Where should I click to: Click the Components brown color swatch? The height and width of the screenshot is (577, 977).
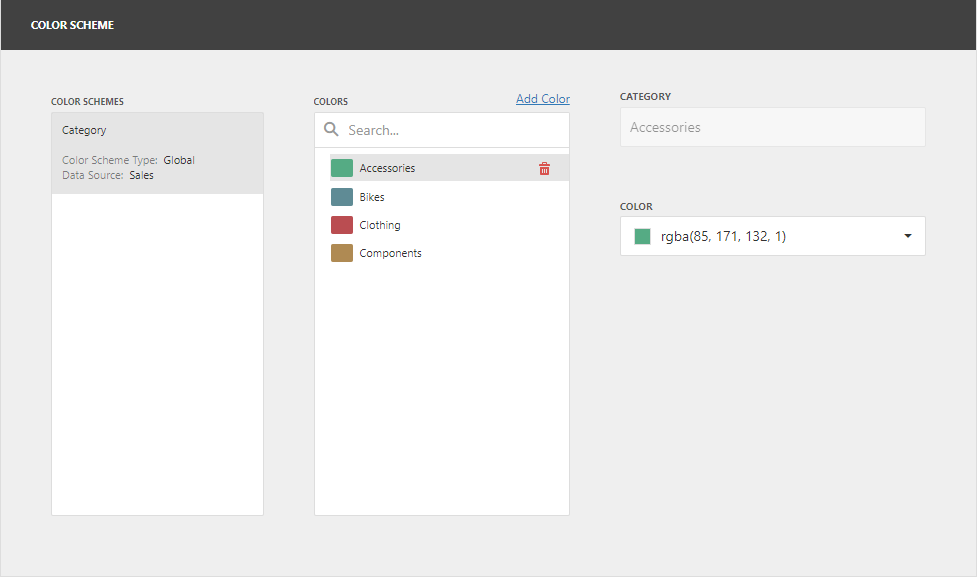[341, 252]
